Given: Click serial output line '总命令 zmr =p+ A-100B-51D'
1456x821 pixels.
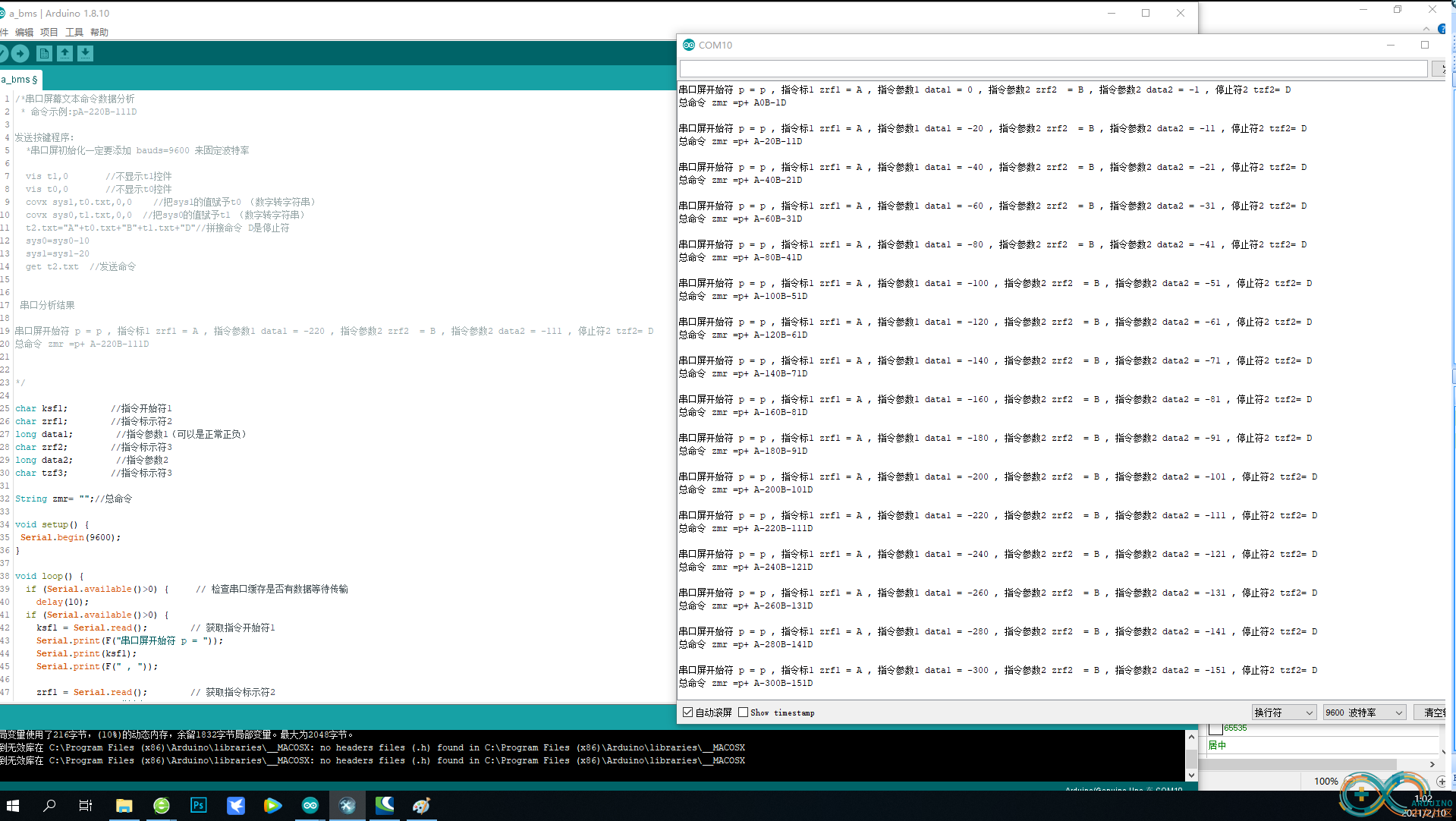Looking at the screenshot, I should click(743, 296).
